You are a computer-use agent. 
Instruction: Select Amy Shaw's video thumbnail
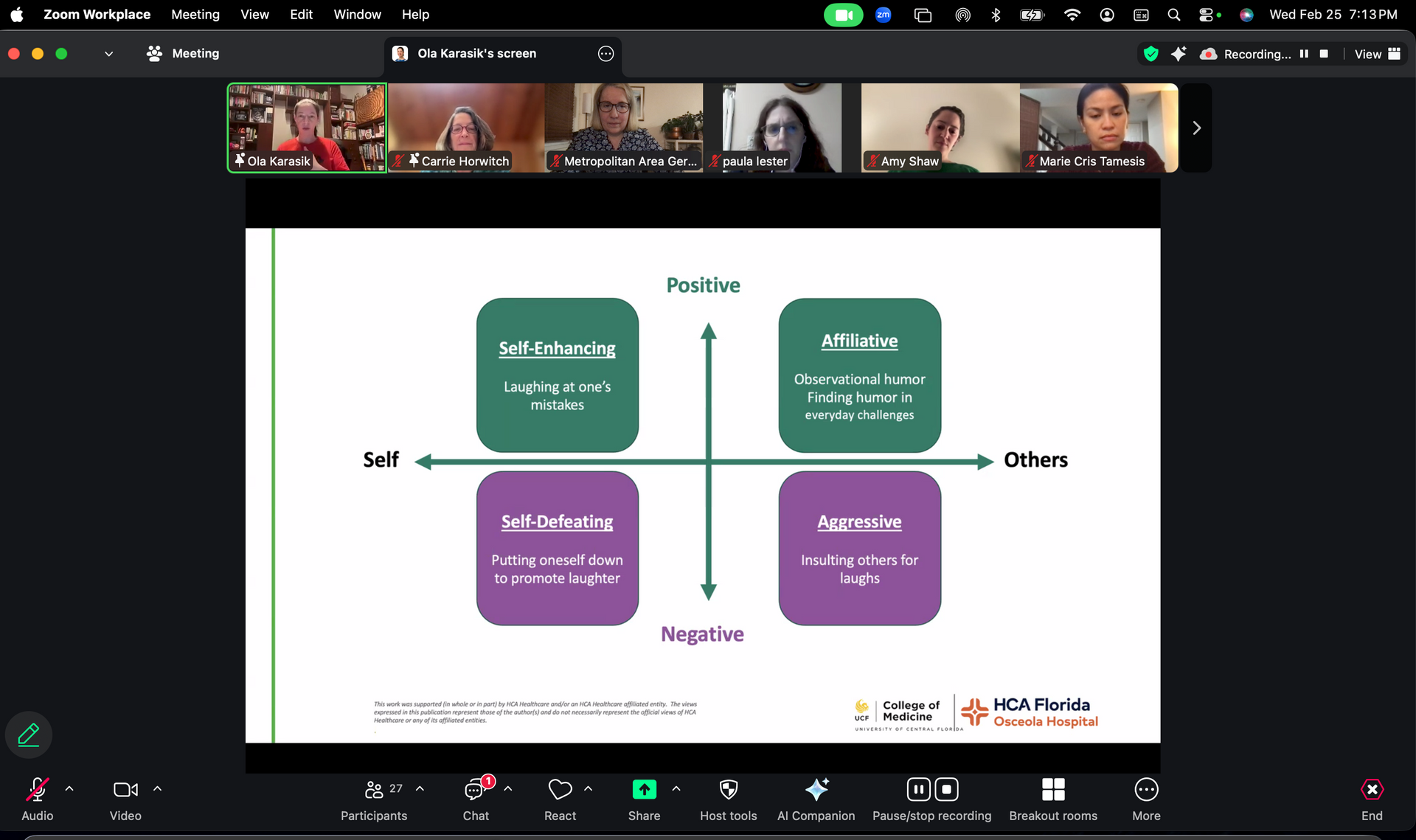[x=940, y=128]
